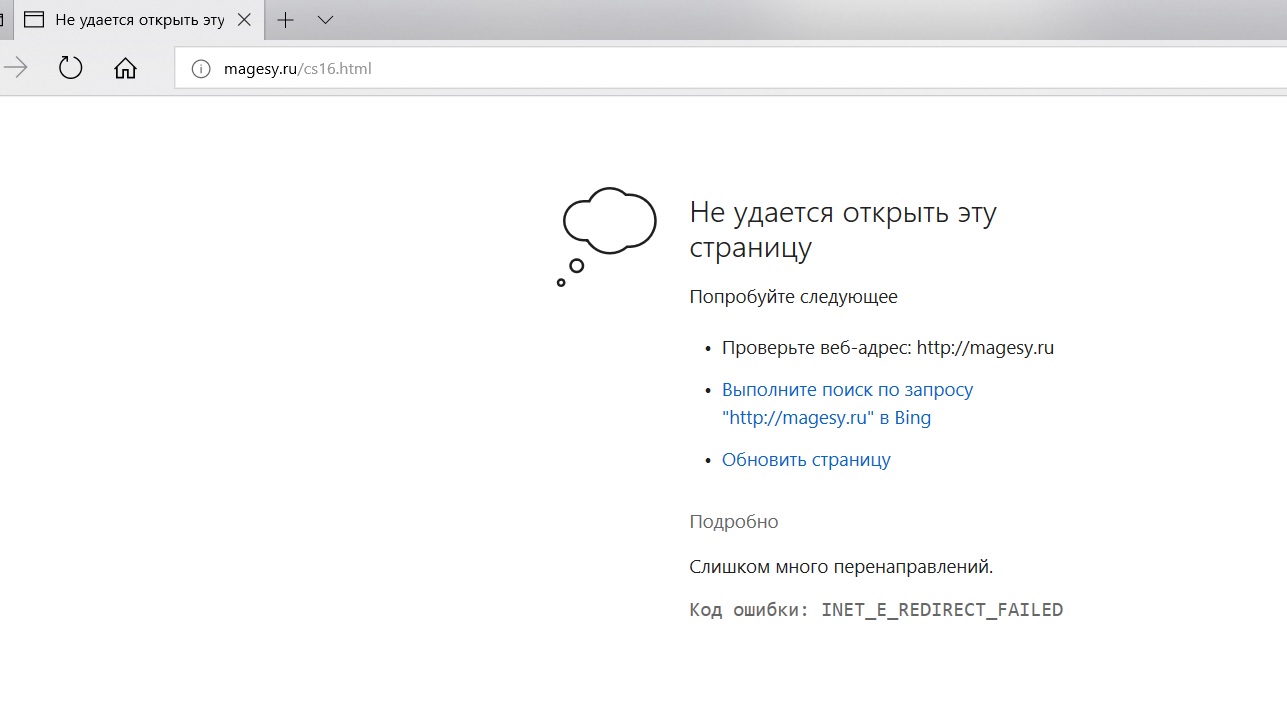Click error code INET_E_REDIRECT_FAILED text
The width and height of the screenshot is (1287, 708).
click(942, 609)
